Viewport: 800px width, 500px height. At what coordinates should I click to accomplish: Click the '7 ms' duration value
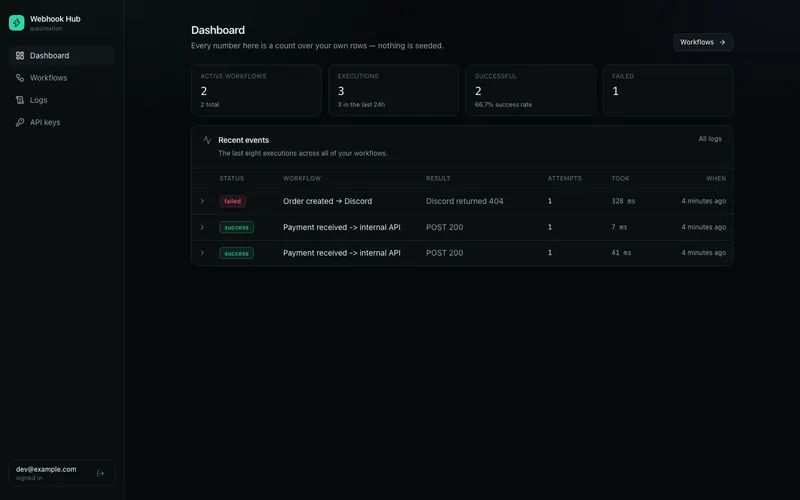pyautogui.click(x=619, y=227)
